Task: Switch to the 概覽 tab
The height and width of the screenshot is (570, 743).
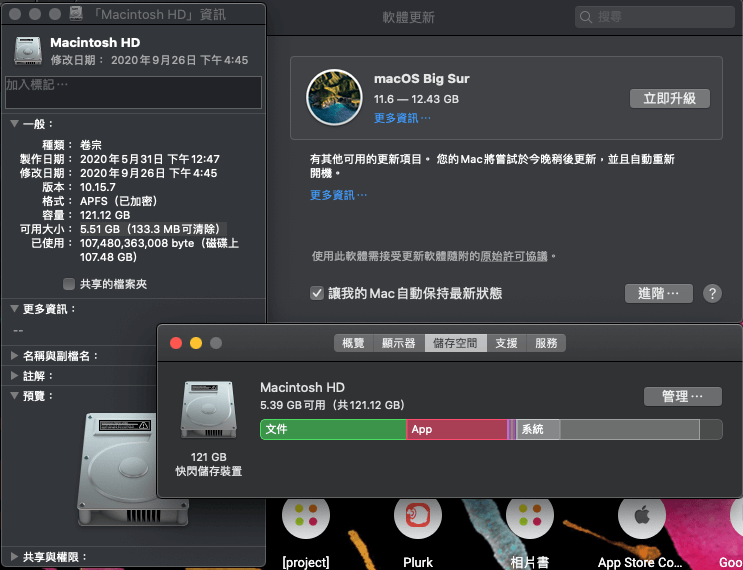Action: [x=354, y=343]
